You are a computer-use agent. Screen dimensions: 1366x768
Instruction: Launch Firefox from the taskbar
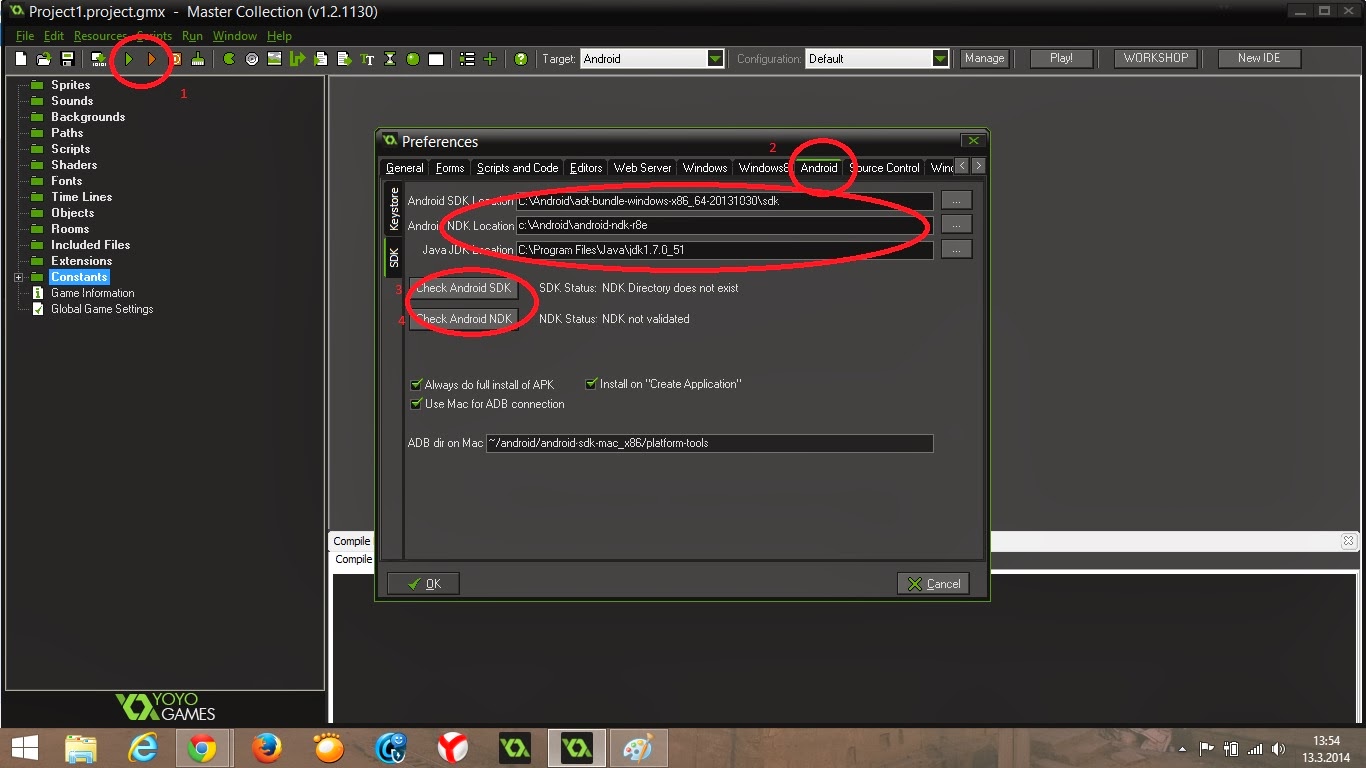point(266,748)
